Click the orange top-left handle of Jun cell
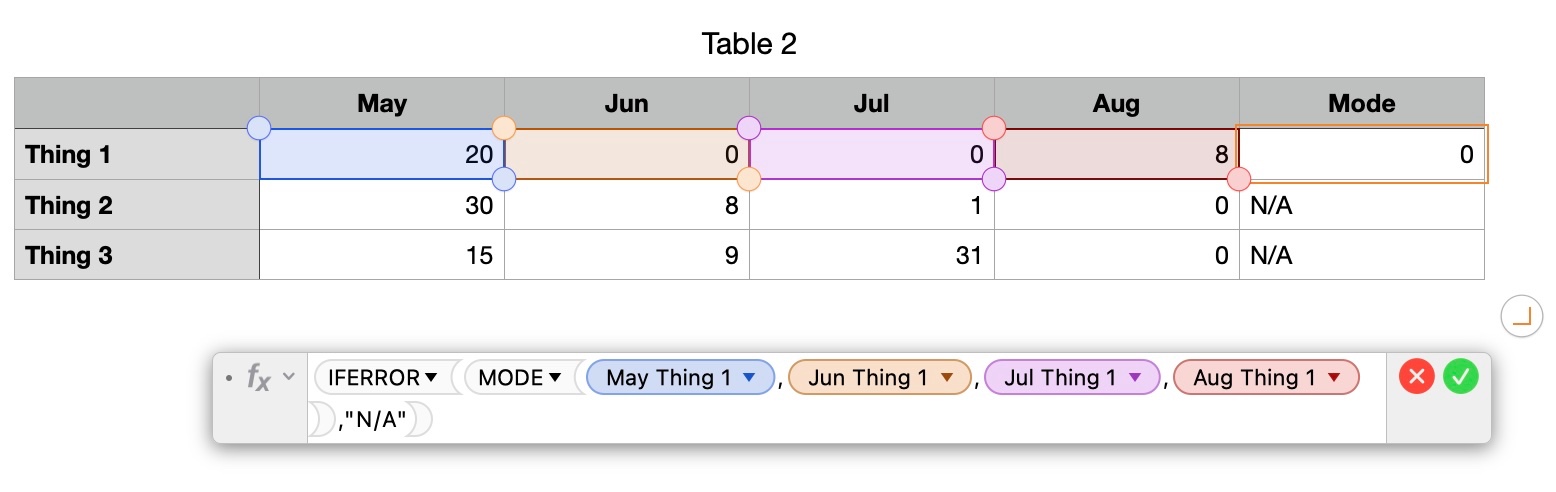This screenshot has height=492, width=1556. click(504, 128)
